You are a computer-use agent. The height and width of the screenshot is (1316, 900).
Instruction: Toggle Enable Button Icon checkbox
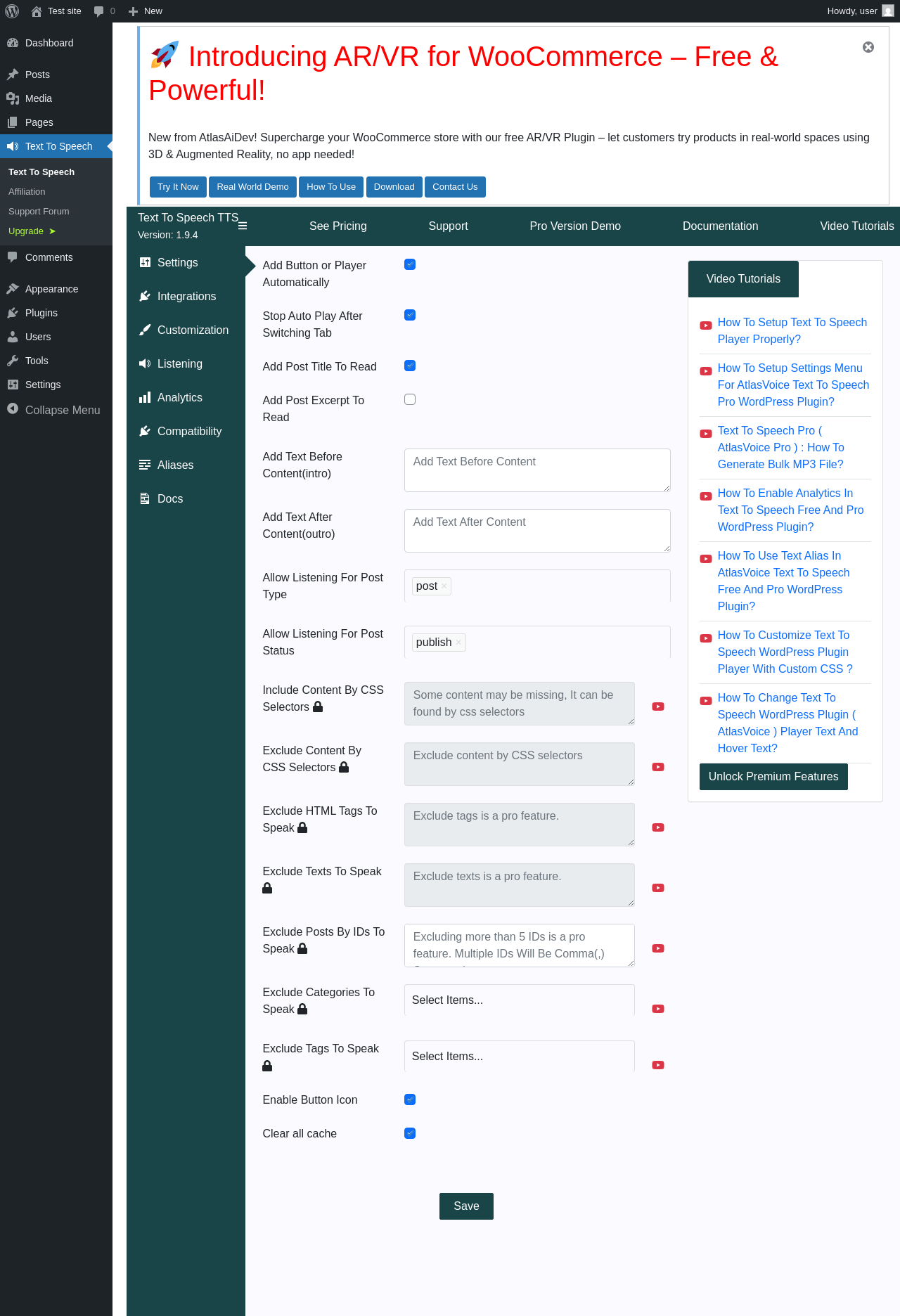[410, 1099]
